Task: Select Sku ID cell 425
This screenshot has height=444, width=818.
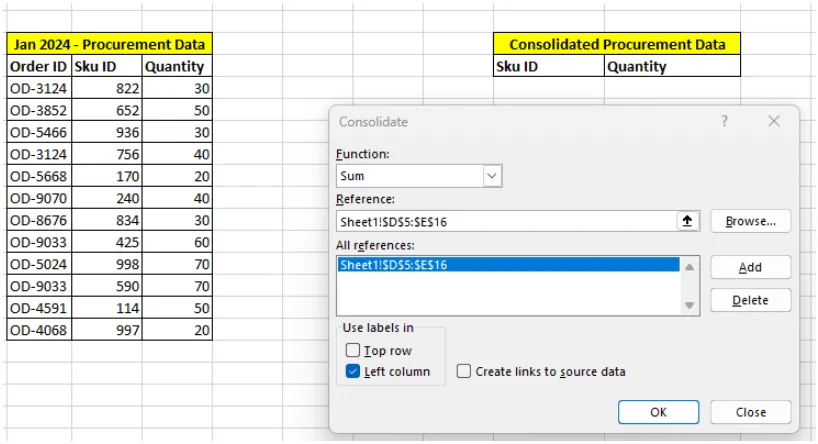Action: click(106, 242)
